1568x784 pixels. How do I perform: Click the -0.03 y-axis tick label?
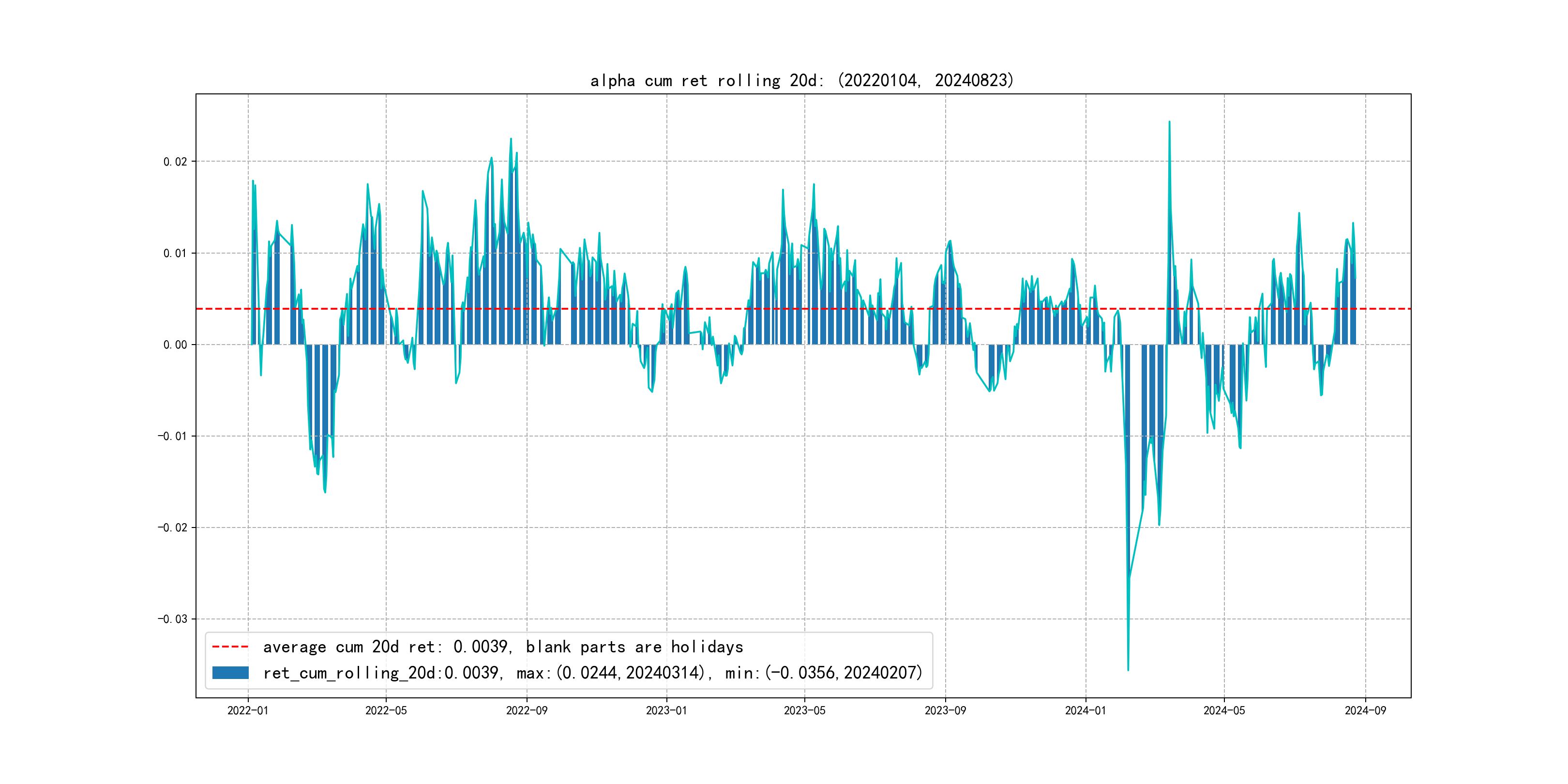[x=172, y=619]
